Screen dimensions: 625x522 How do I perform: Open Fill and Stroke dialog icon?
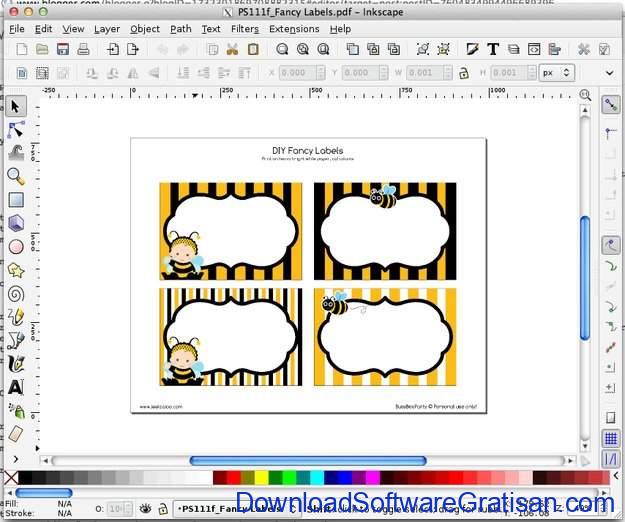point(472,49)
